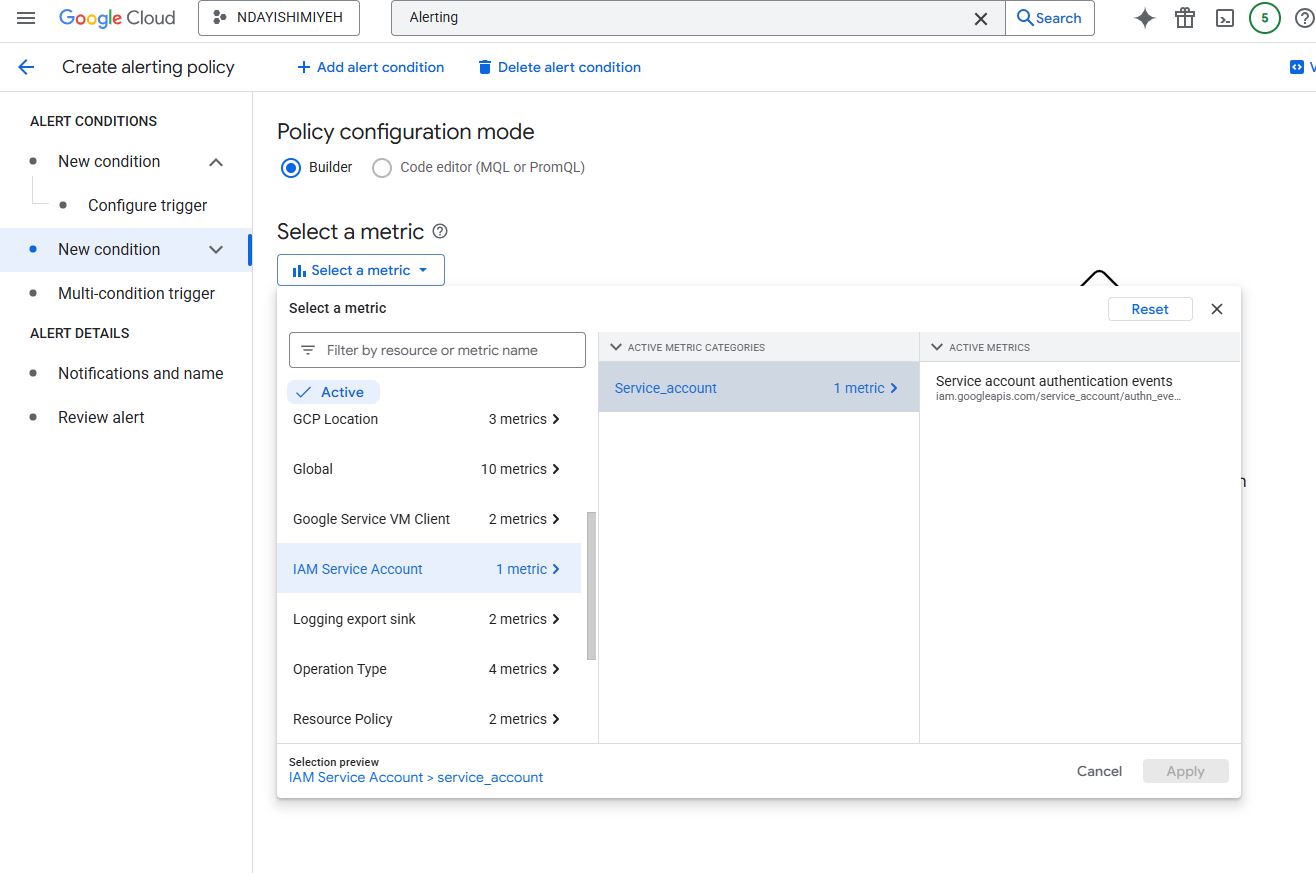
Task: Click the Reset button
Action: (x=1150, y=309)
